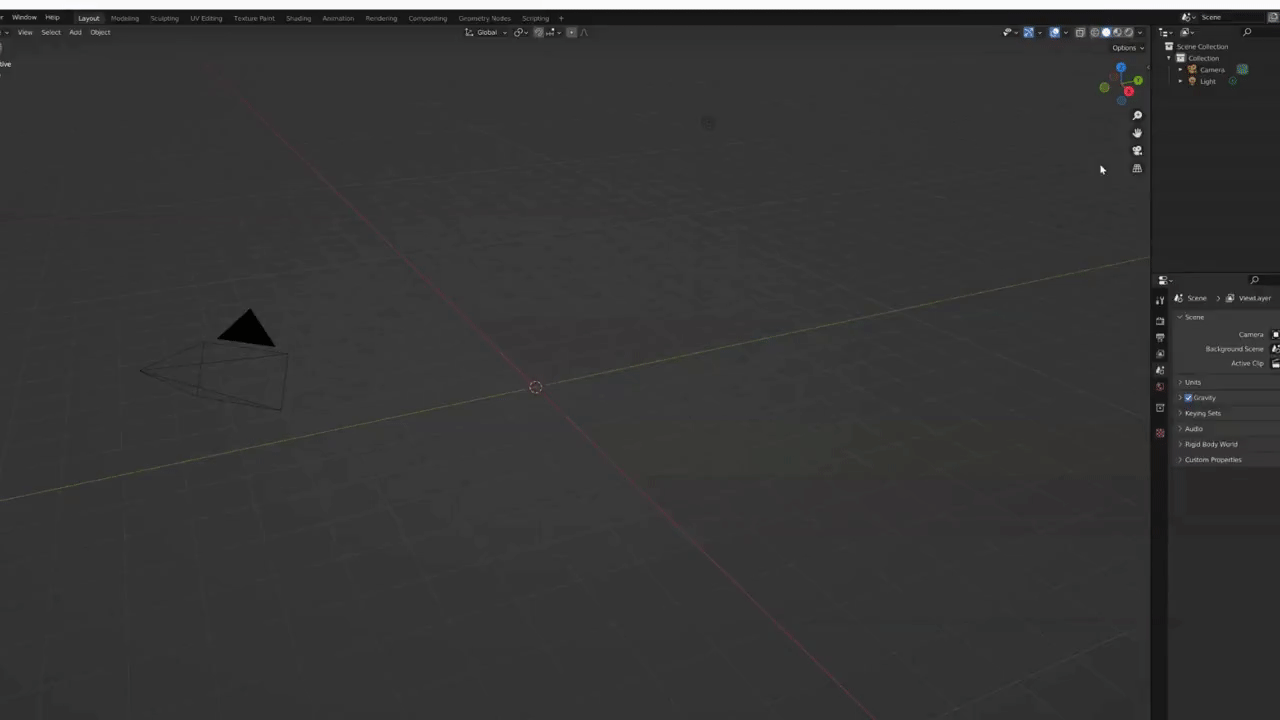Select the Scene properties tab icon
Screen dimensions: 1280x720
(1160, 368)
